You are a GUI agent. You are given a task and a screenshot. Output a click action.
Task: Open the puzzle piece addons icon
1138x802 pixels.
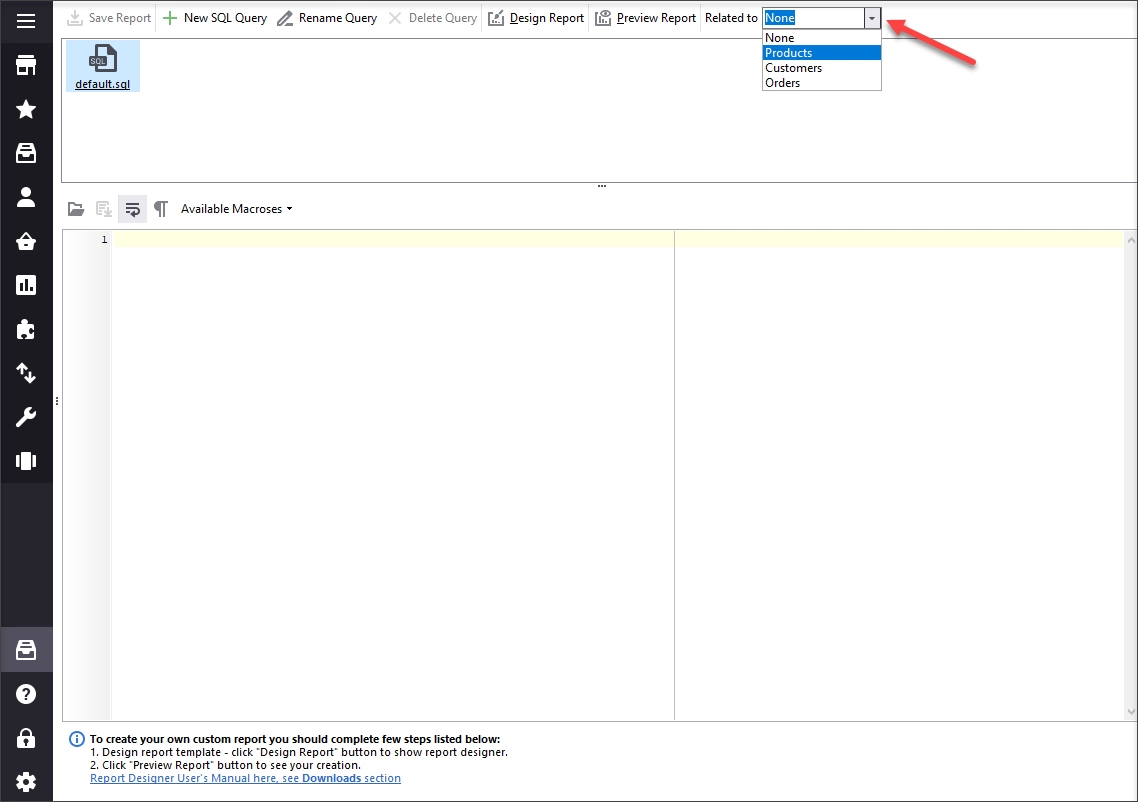[26, 330]
